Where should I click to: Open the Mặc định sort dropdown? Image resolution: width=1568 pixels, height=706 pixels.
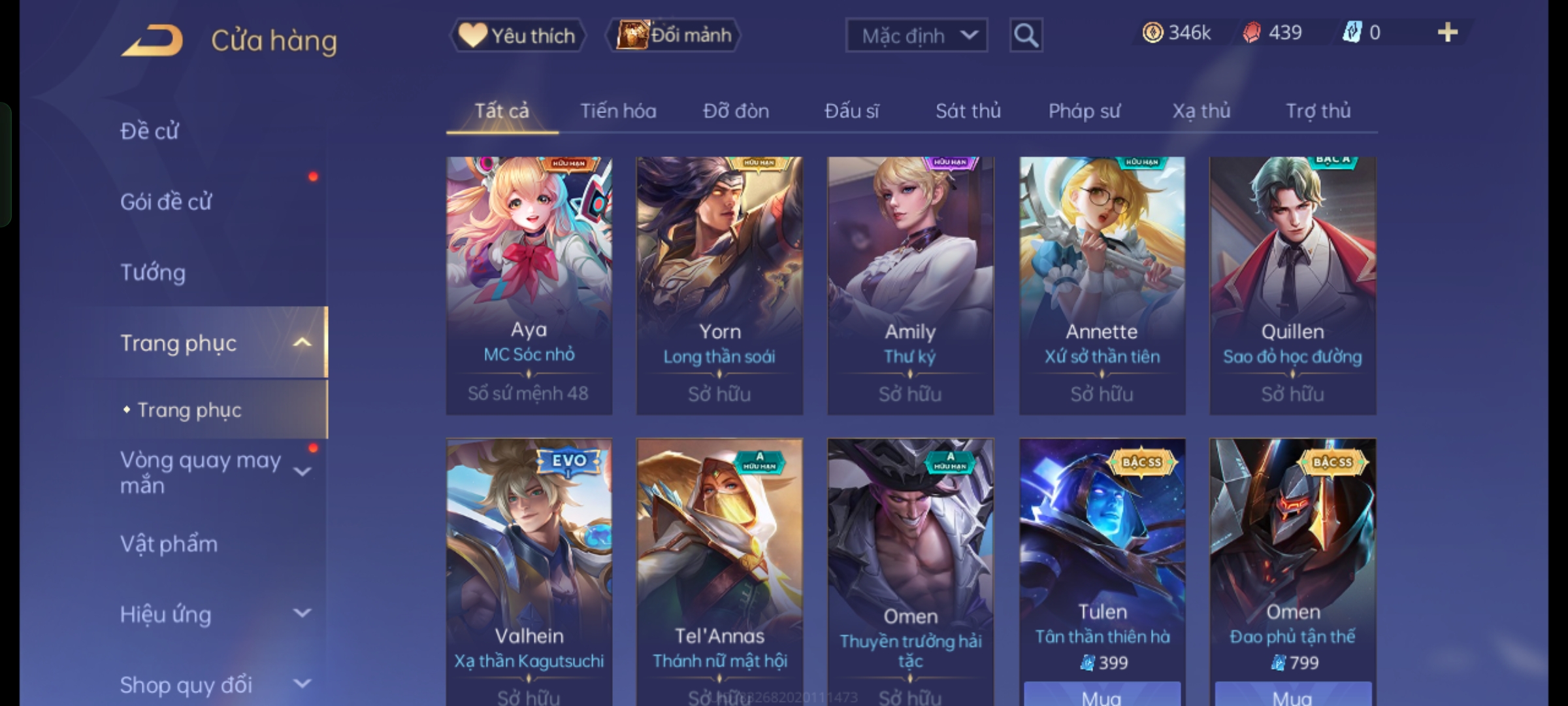[917, 35]
